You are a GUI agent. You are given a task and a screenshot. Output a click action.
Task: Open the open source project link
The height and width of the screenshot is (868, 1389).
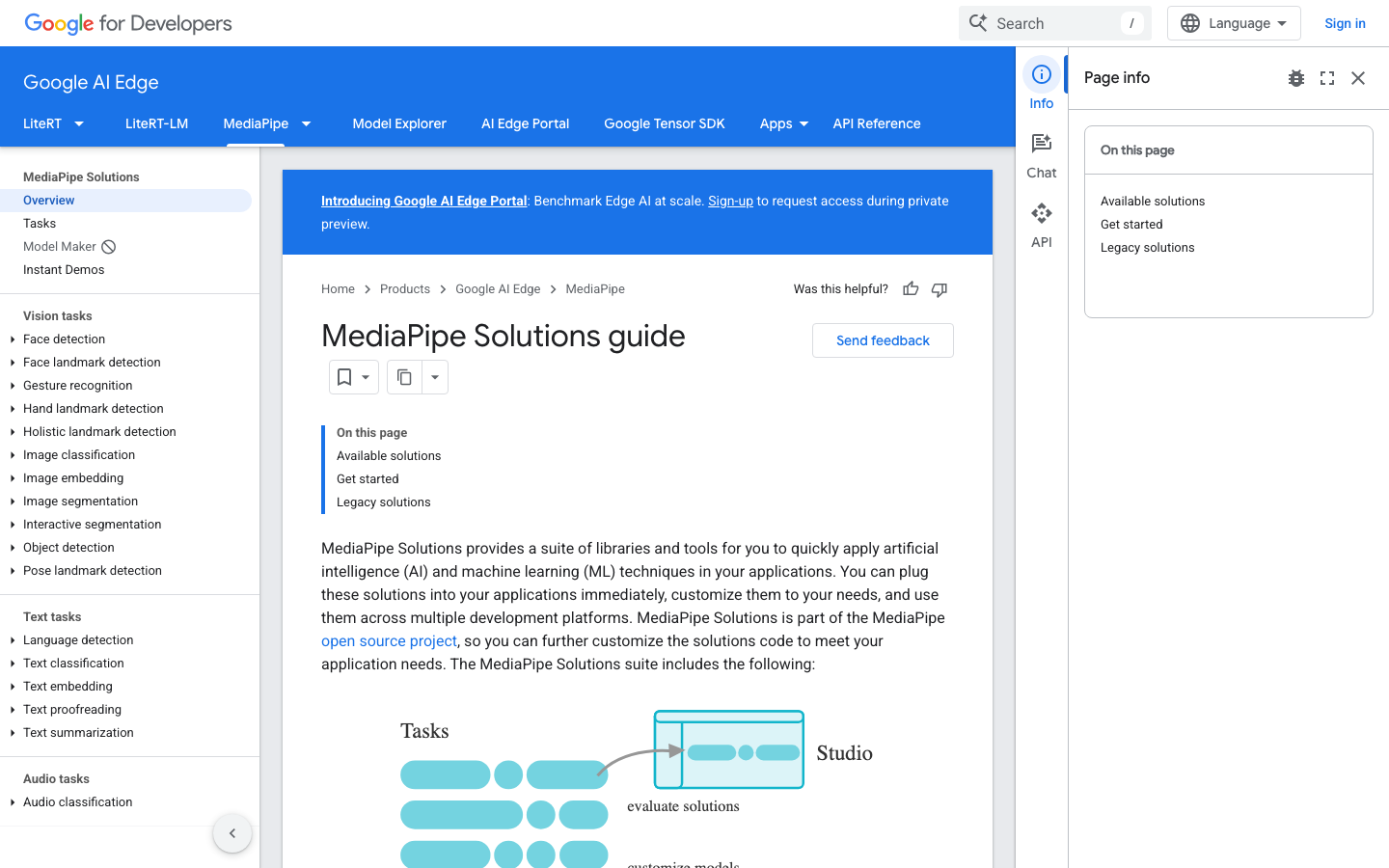point(389,640)
